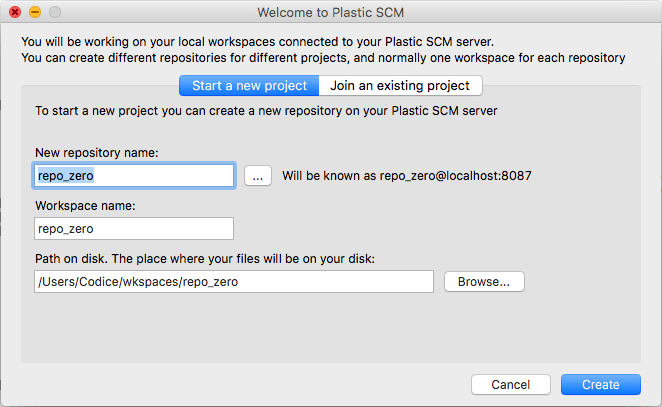Focus the Workspace name input field
Image resolution: width=662 pixels, height=407 pixels.
[134, 228]
